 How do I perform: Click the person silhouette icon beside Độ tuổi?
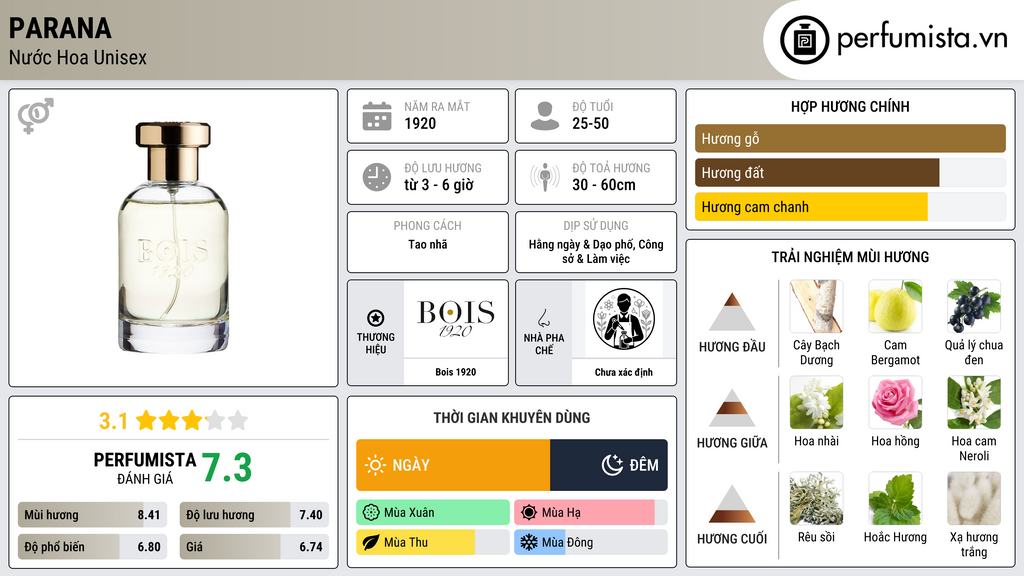(545, 116)
